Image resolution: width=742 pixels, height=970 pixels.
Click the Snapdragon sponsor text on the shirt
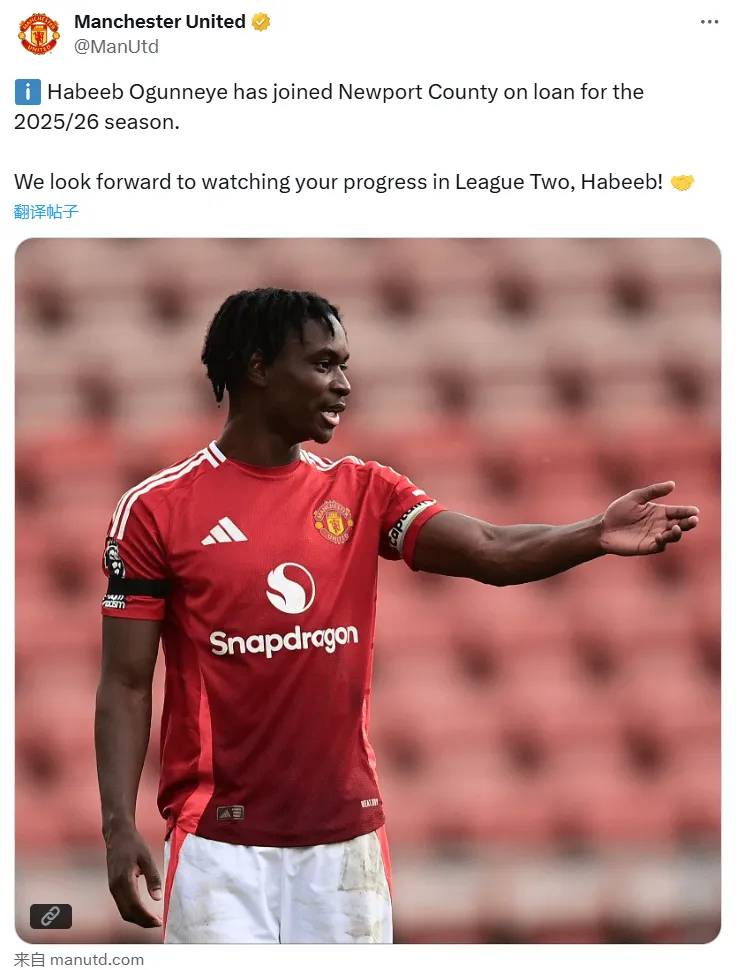tap(284, 641)
